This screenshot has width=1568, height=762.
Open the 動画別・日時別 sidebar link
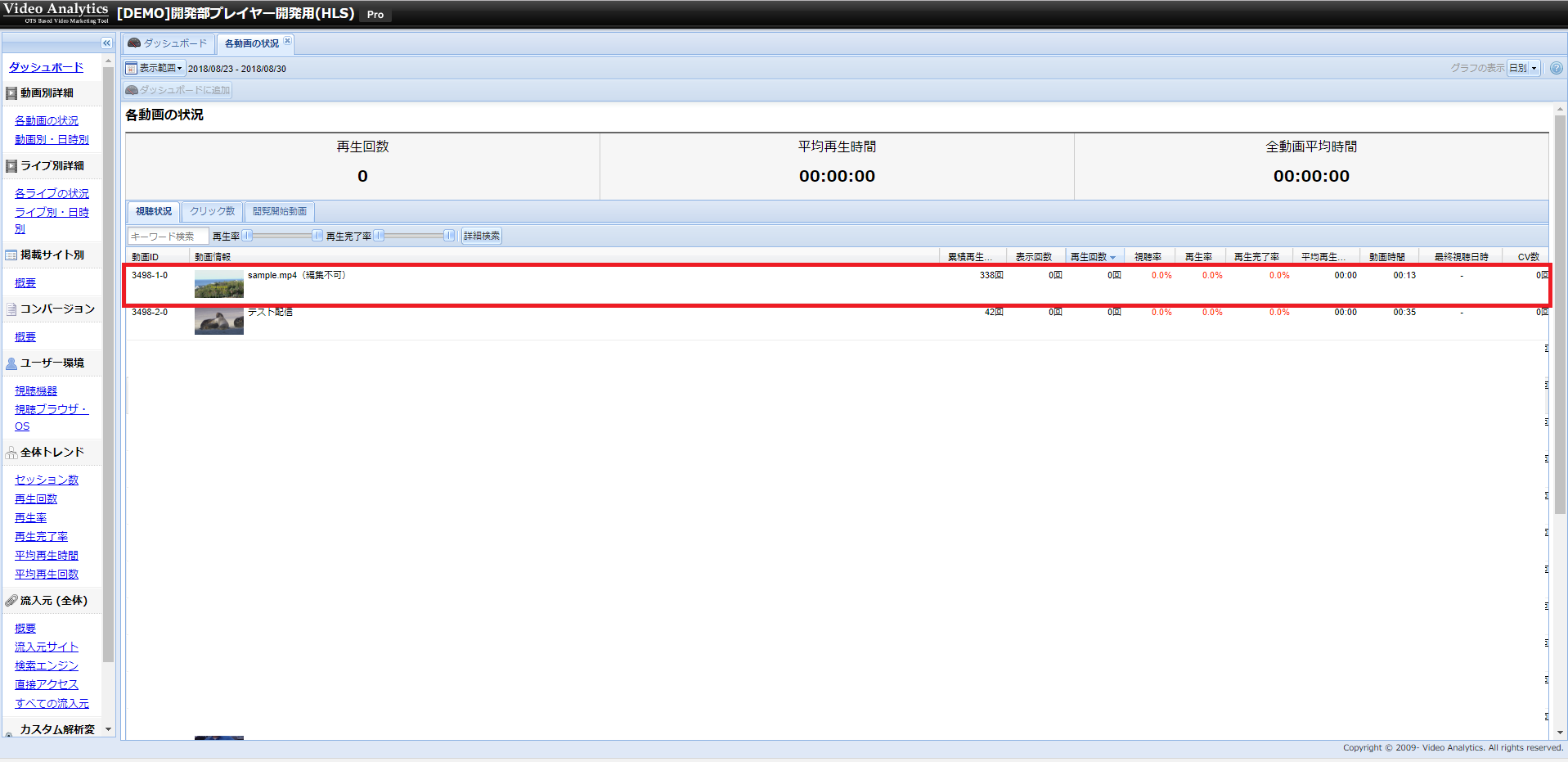(52, 140)
